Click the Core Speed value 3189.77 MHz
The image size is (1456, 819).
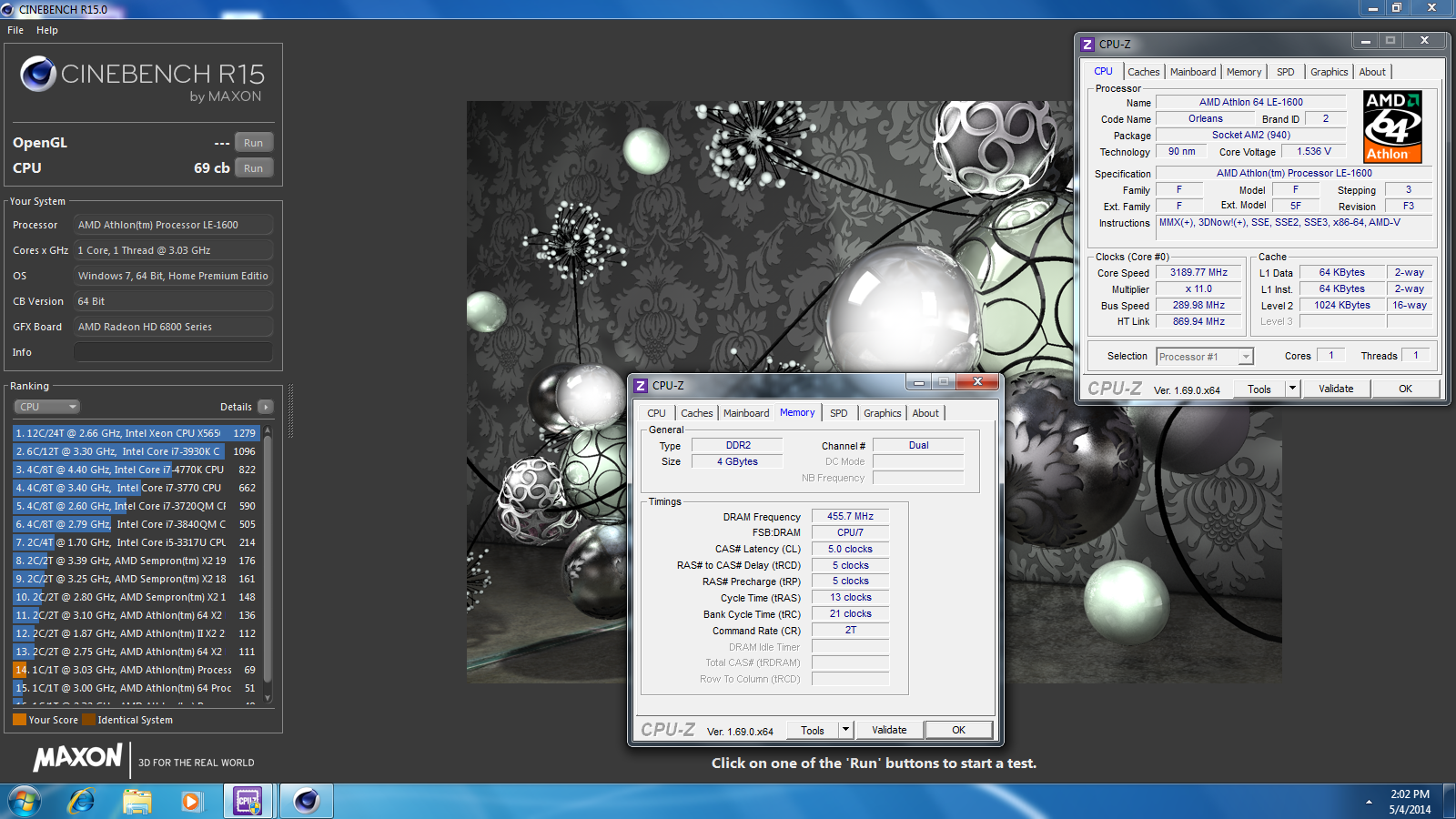[1199, 272]
